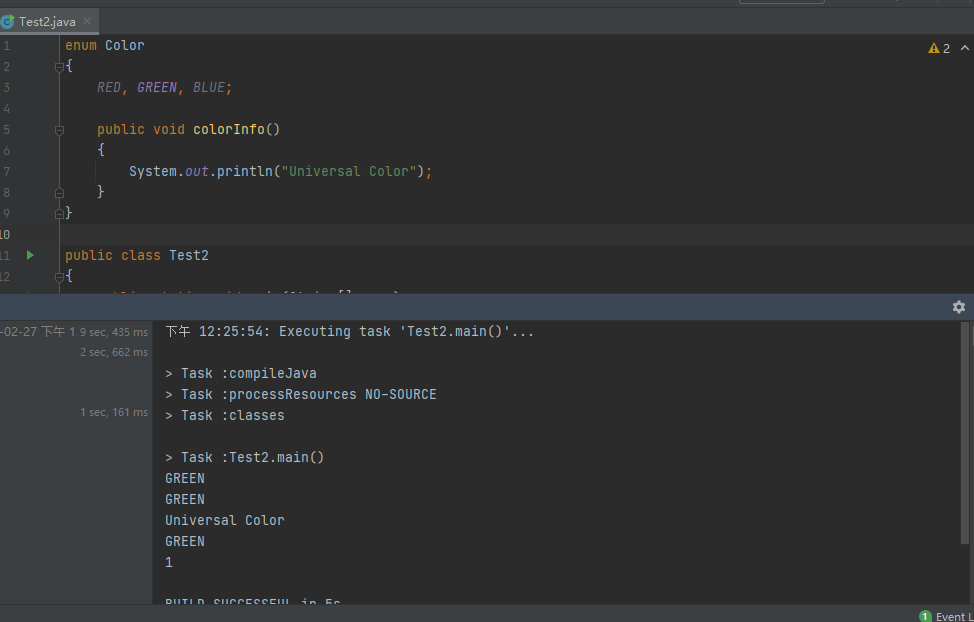Click the "Task :compileJava" console line
This screenshot has width=974, height=622.
[x=248, y=373]
